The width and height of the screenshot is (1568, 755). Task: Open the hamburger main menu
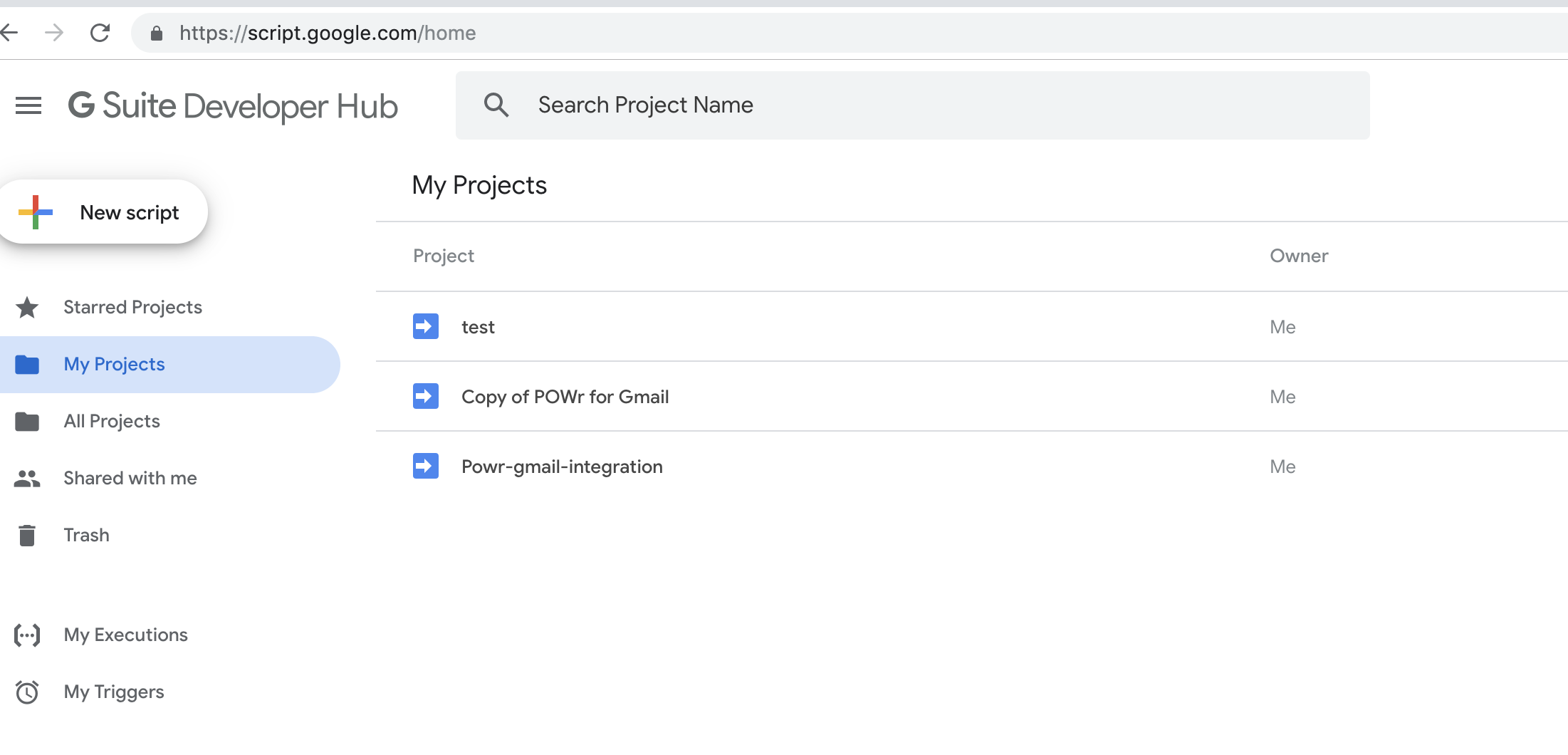coord(28,105)
